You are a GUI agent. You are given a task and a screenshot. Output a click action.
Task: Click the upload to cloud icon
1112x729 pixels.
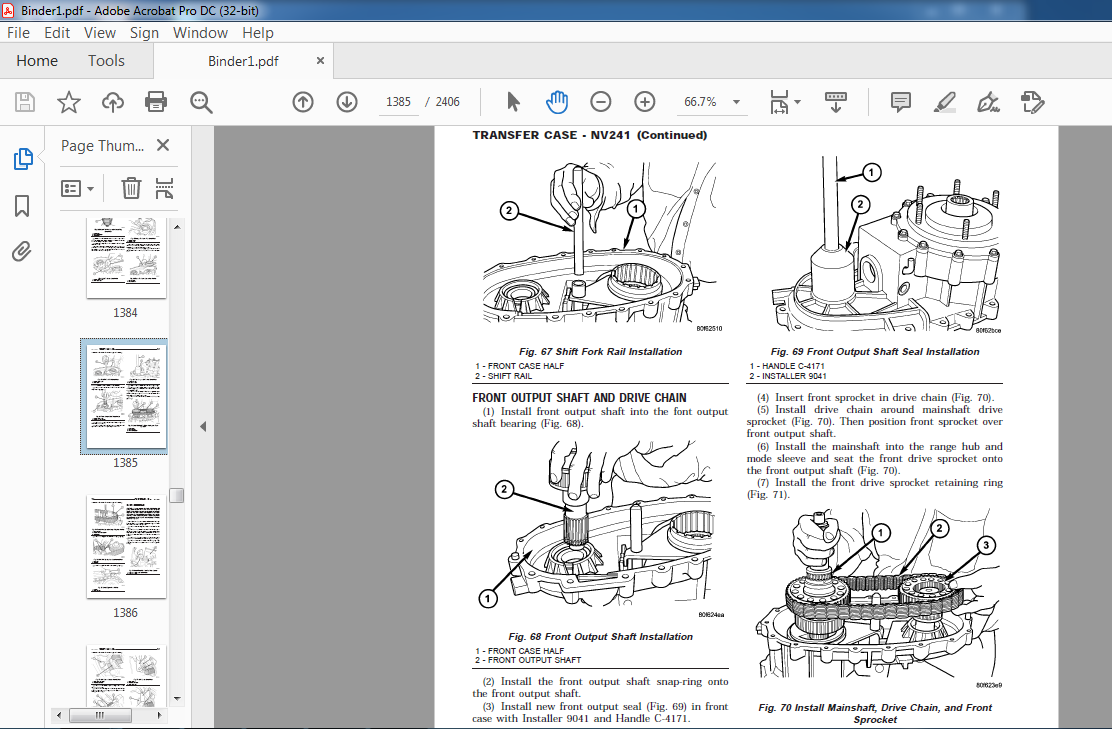point(113,102)
